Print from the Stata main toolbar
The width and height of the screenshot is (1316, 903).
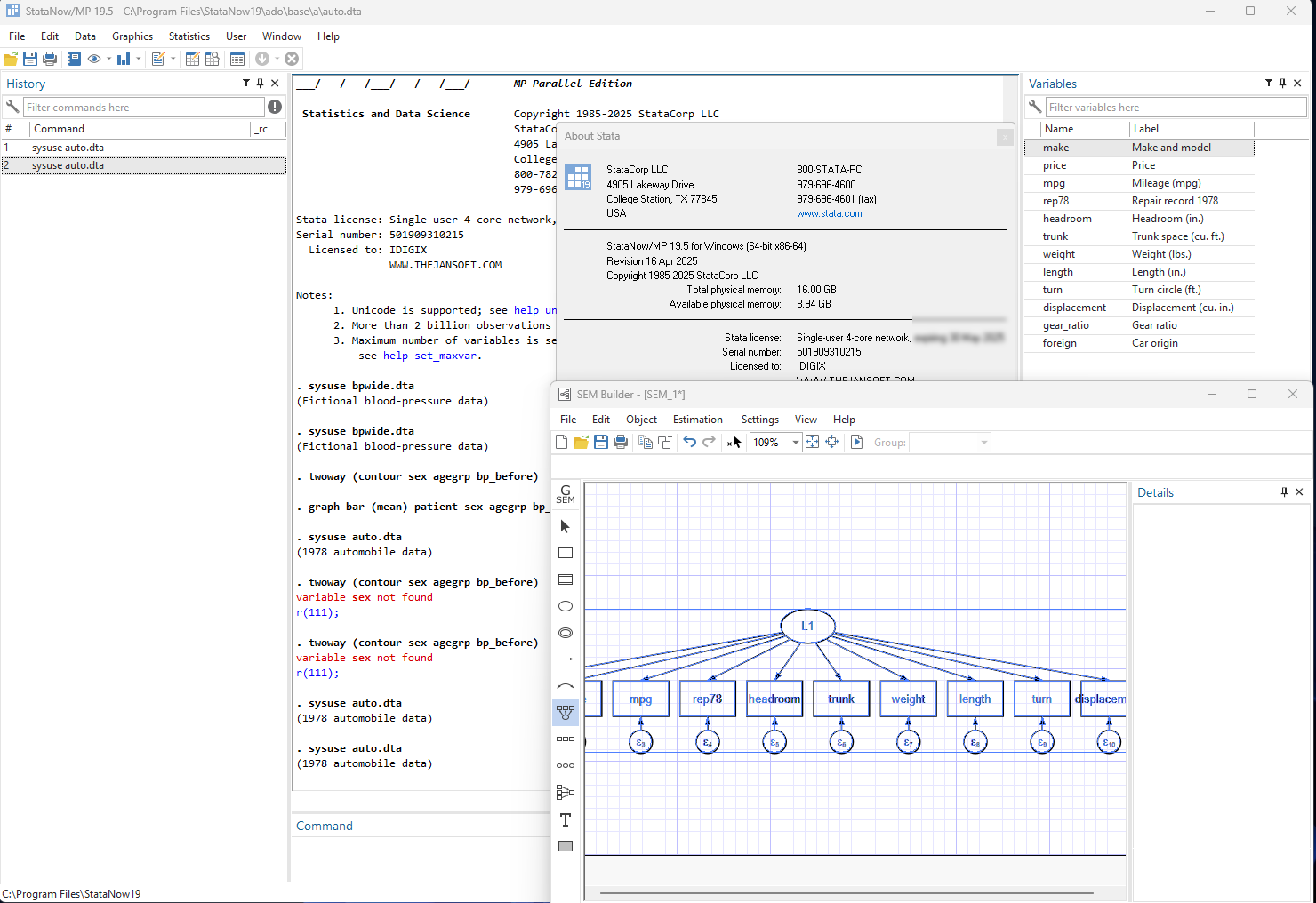[x=50, y=59]
